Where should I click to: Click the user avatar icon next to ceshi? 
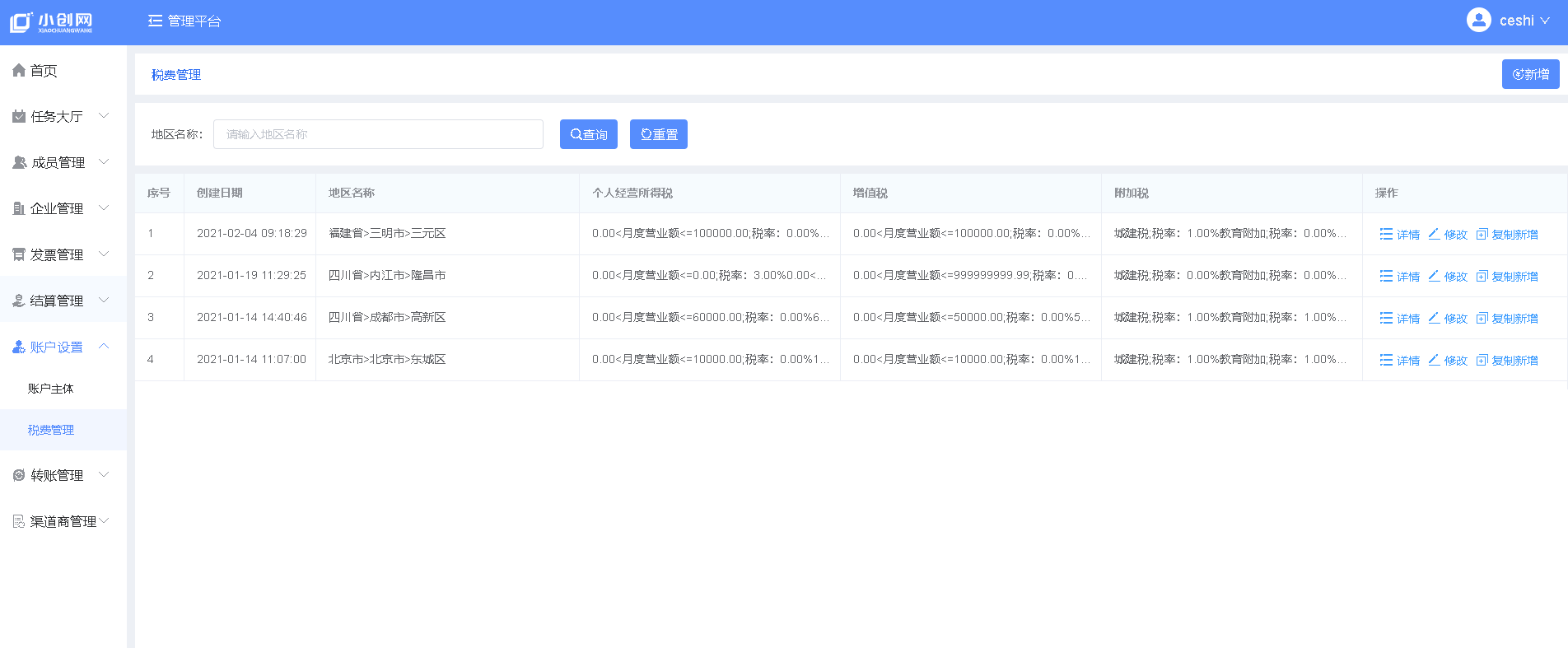[x=1478, y=21]
